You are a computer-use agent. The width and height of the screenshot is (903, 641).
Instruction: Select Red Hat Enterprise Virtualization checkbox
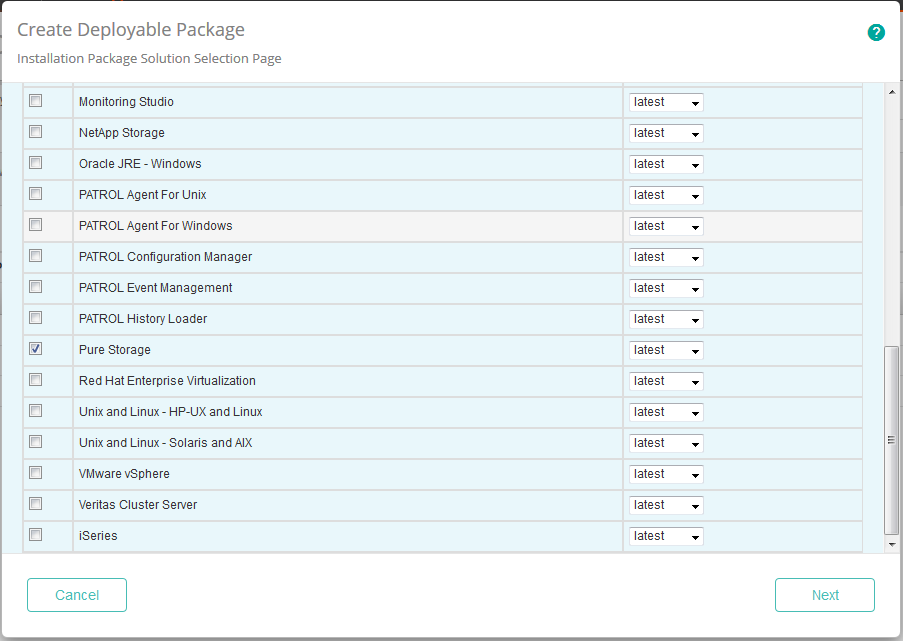pos(35,380)
